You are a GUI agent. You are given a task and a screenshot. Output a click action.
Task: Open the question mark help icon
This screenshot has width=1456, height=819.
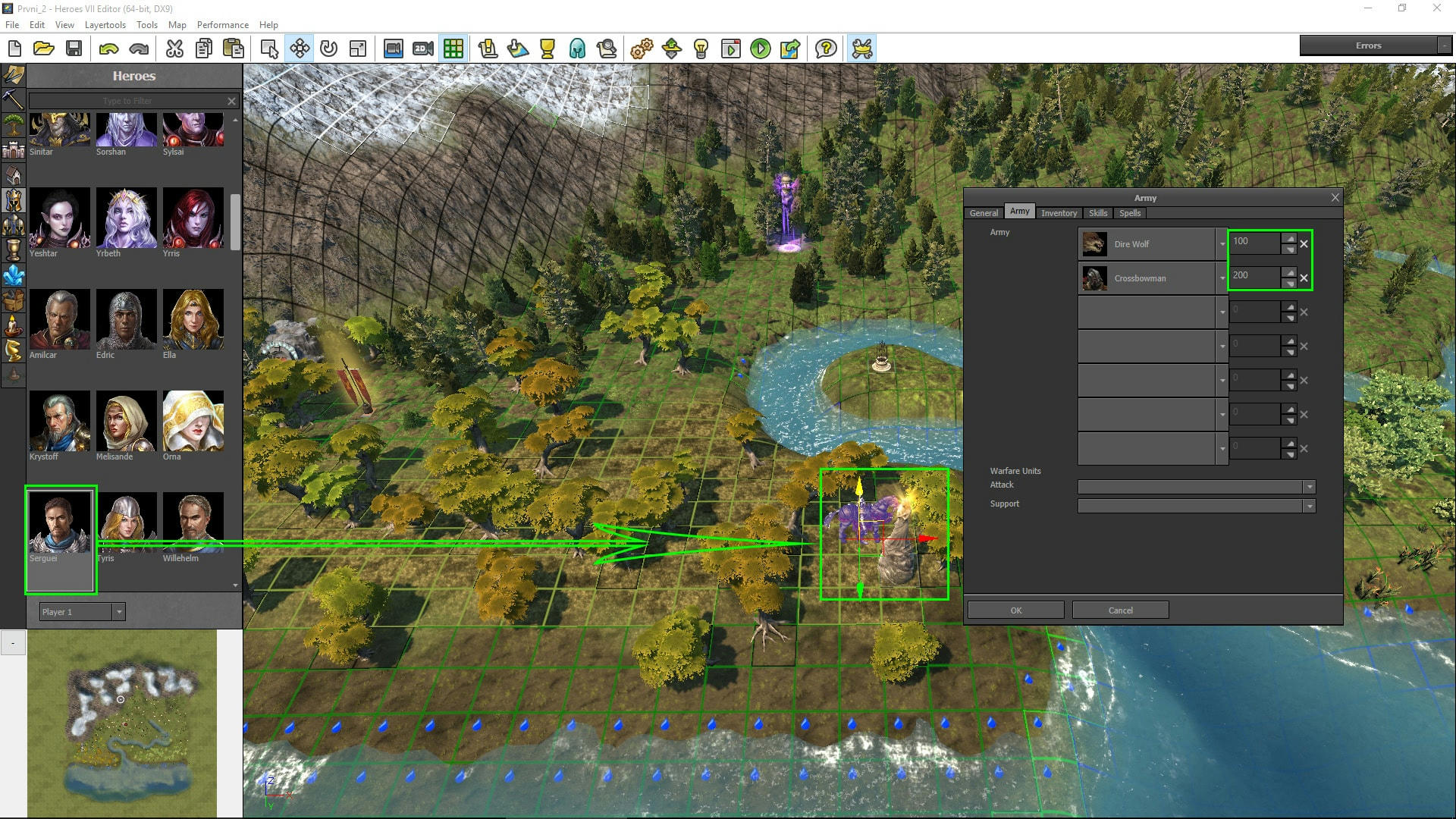pos(826,49)
